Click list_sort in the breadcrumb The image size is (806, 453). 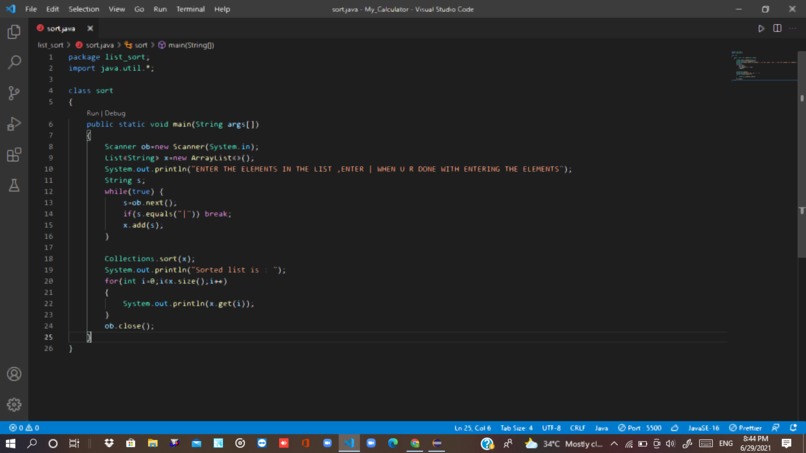click(50, 45)
